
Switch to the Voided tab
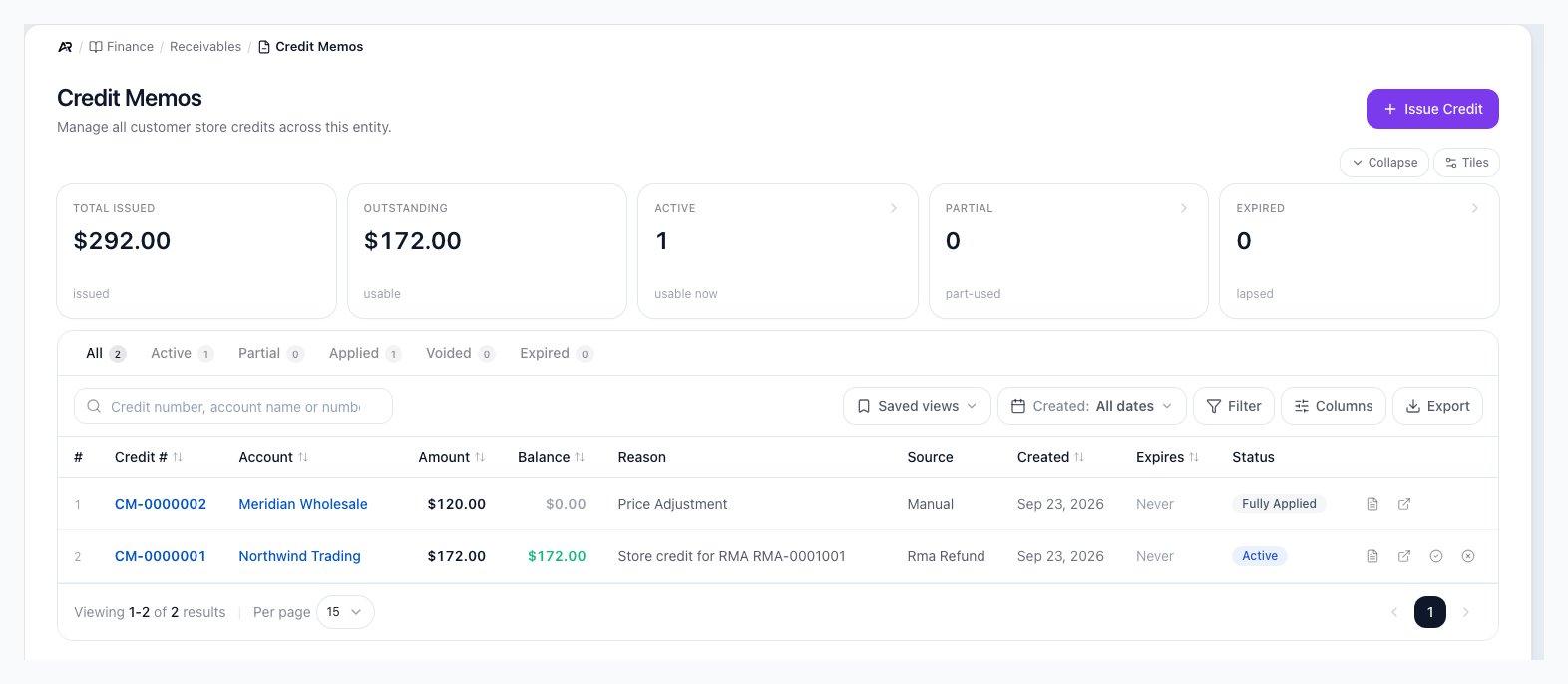[459, 353]
